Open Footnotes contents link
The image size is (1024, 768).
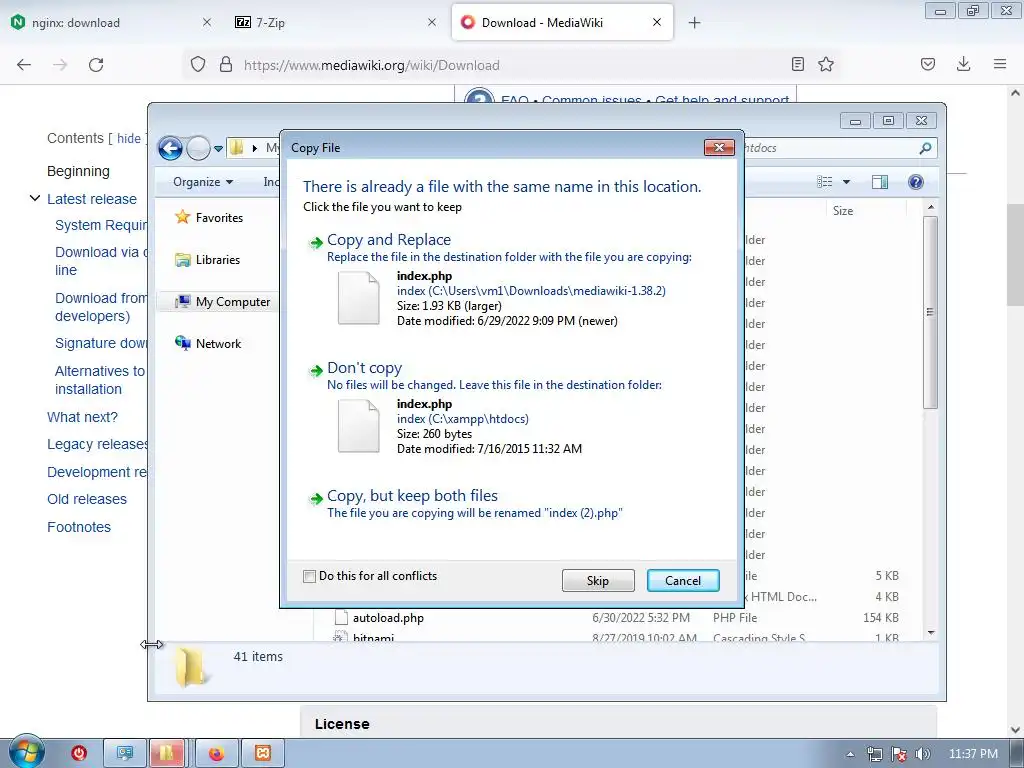tap(79, 527)
